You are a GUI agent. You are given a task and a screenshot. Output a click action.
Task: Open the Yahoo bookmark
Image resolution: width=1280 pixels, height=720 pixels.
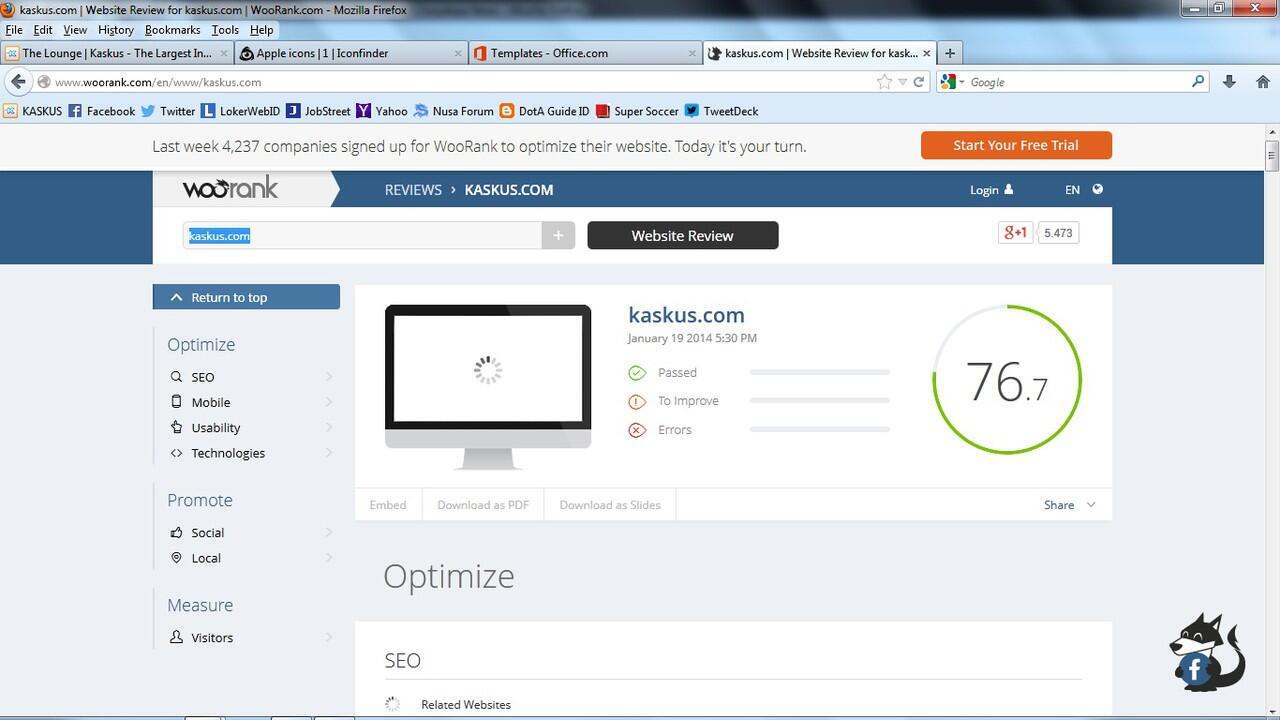[382, 111]
